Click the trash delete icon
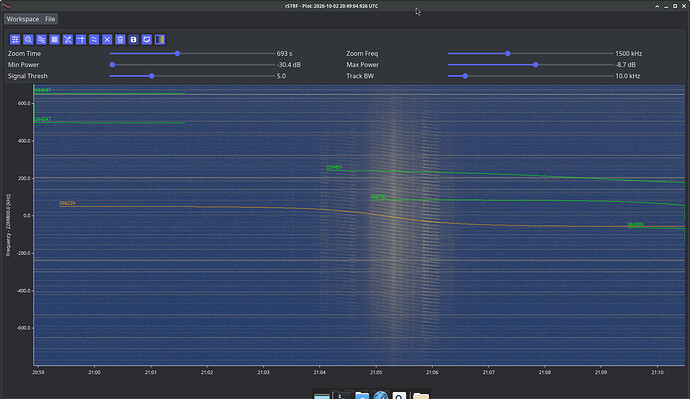690x399 pixels. 120,40
